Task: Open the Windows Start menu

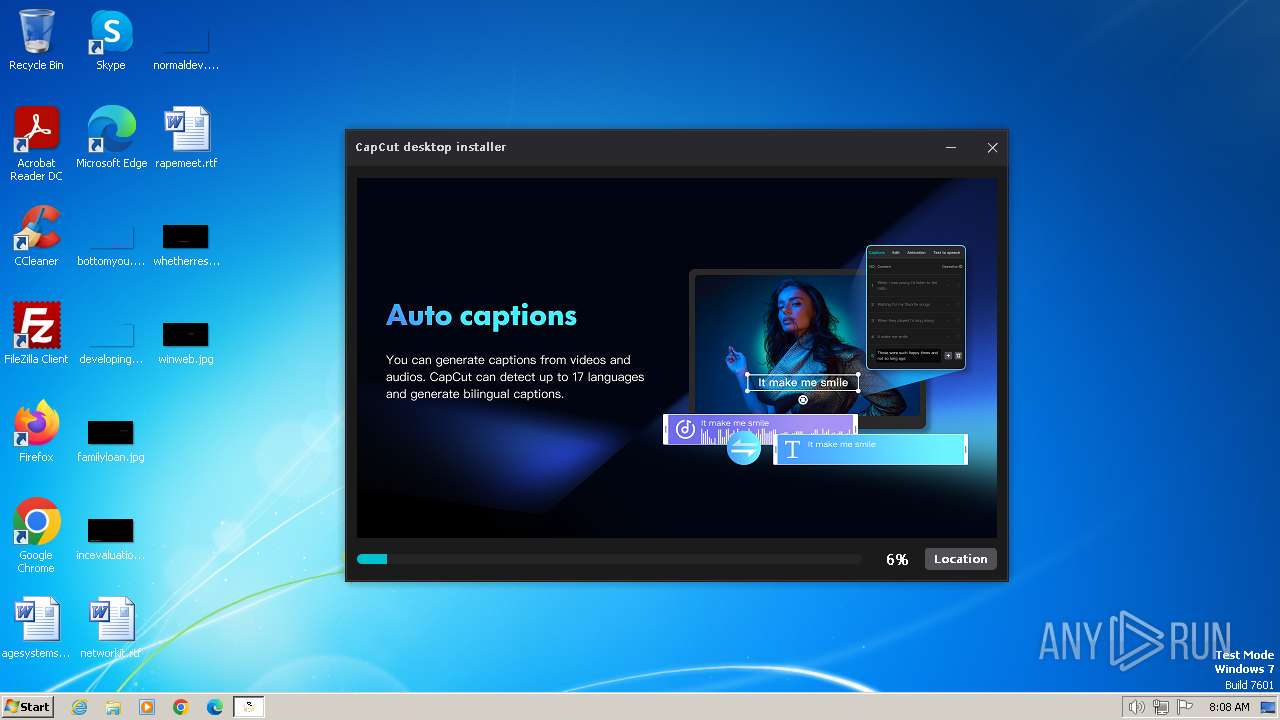Action: pos(28,707)
